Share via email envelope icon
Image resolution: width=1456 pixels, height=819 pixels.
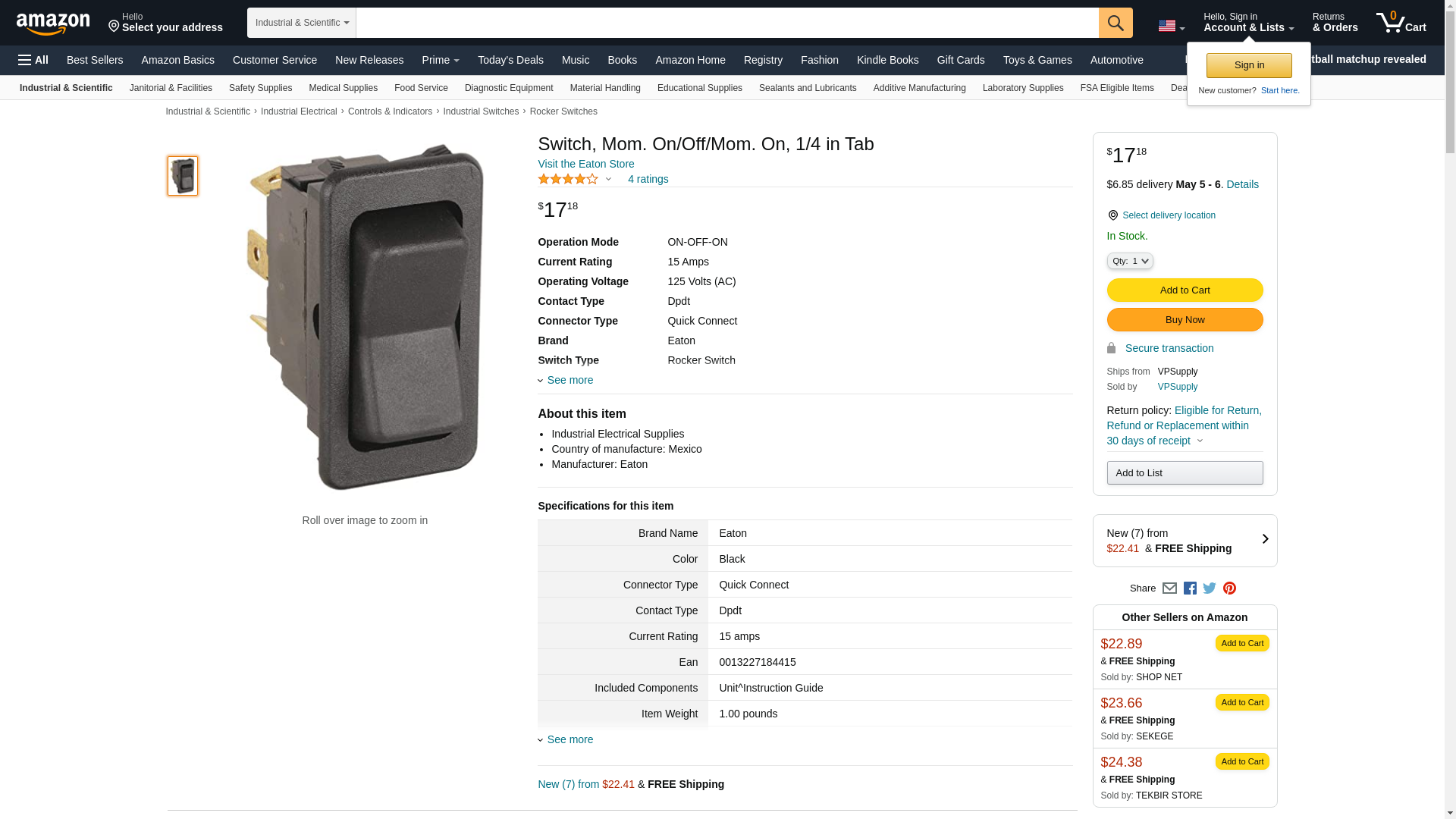1169,588
